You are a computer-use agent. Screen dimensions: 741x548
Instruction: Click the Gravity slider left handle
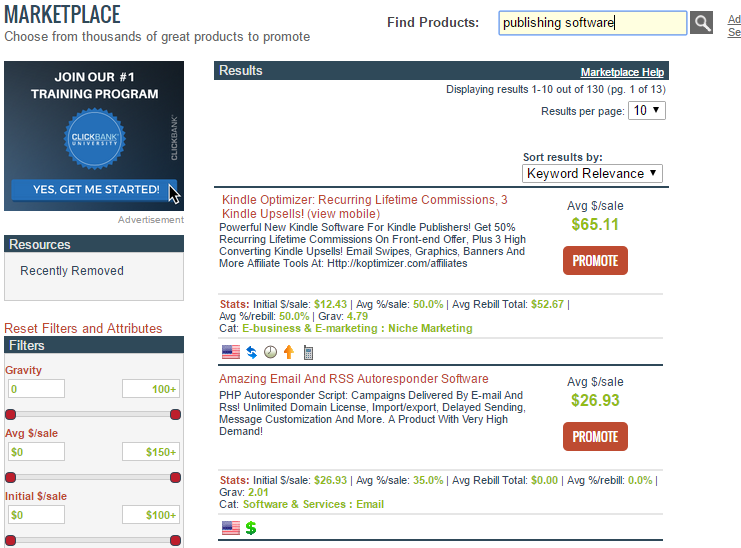[x=11, y=414]
